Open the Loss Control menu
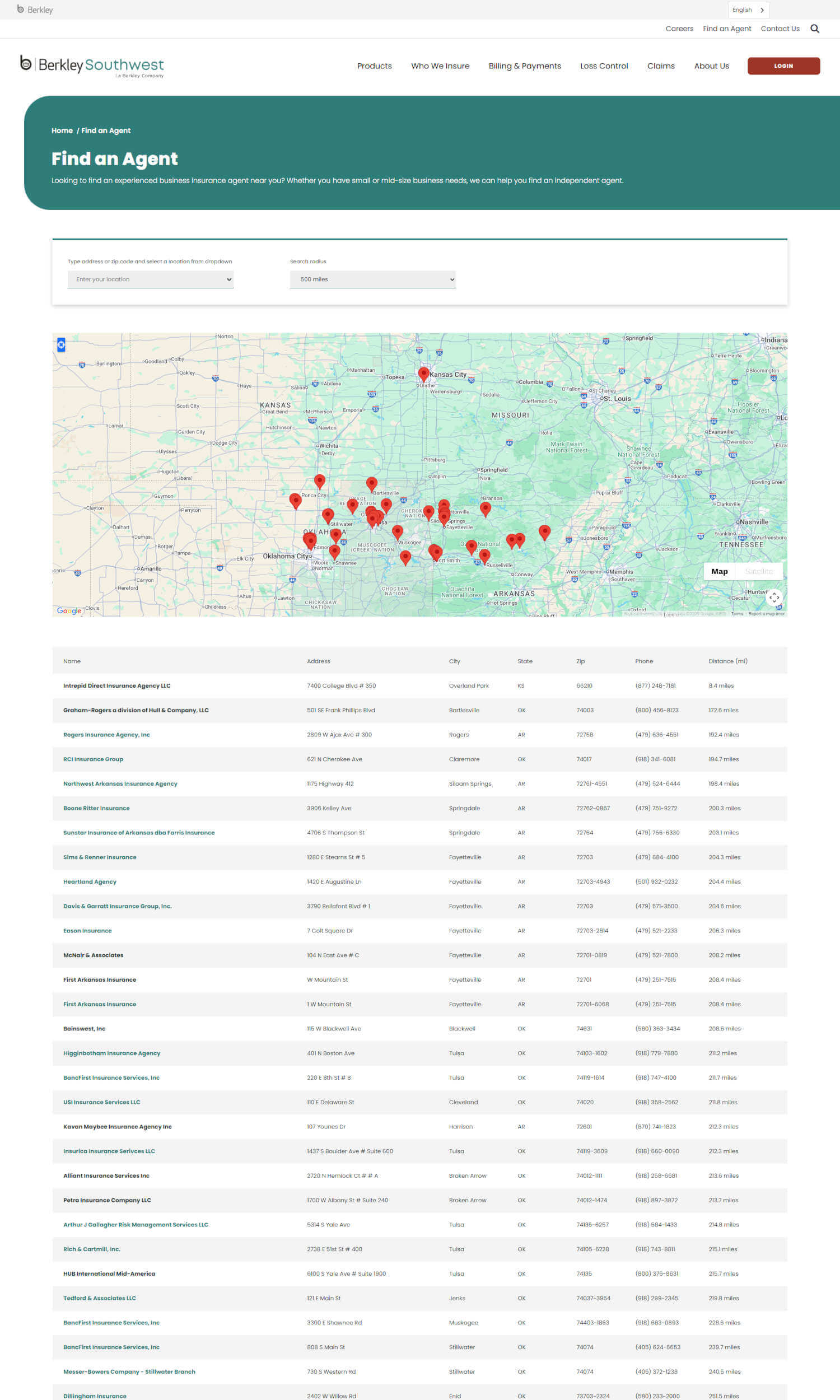The image size is (840, 1400). (x=603, y=66)
